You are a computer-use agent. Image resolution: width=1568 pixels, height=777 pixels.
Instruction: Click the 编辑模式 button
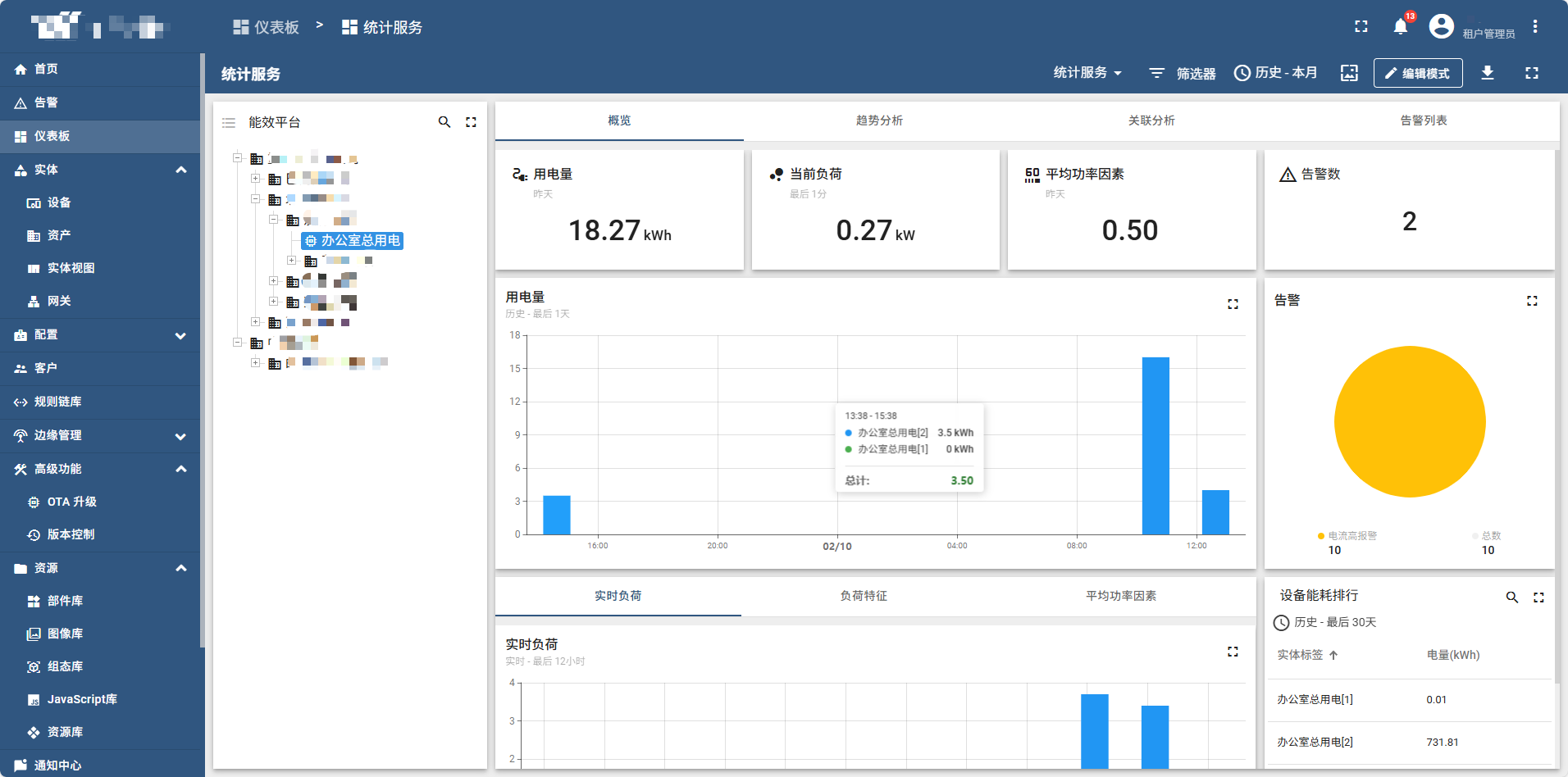[1418, 73]
